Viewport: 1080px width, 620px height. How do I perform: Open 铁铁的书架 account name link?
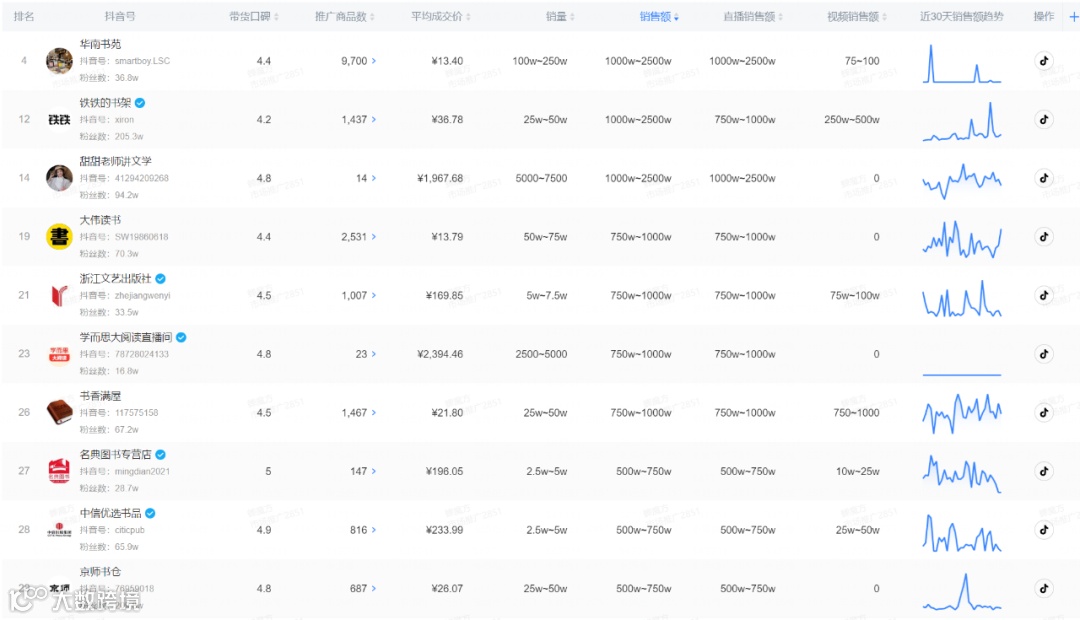(105, 103)
